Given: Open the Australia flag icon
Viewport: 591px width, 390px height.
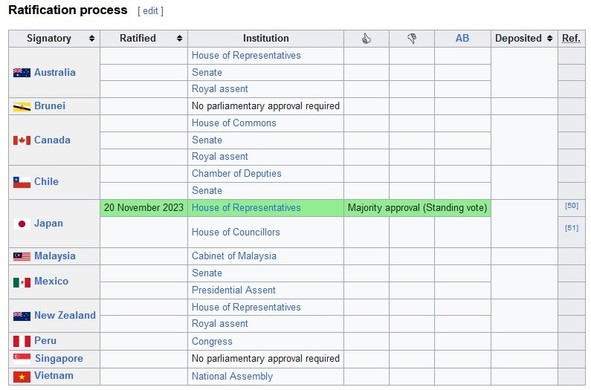Looking at the screenshot, I should coord(22,73).
